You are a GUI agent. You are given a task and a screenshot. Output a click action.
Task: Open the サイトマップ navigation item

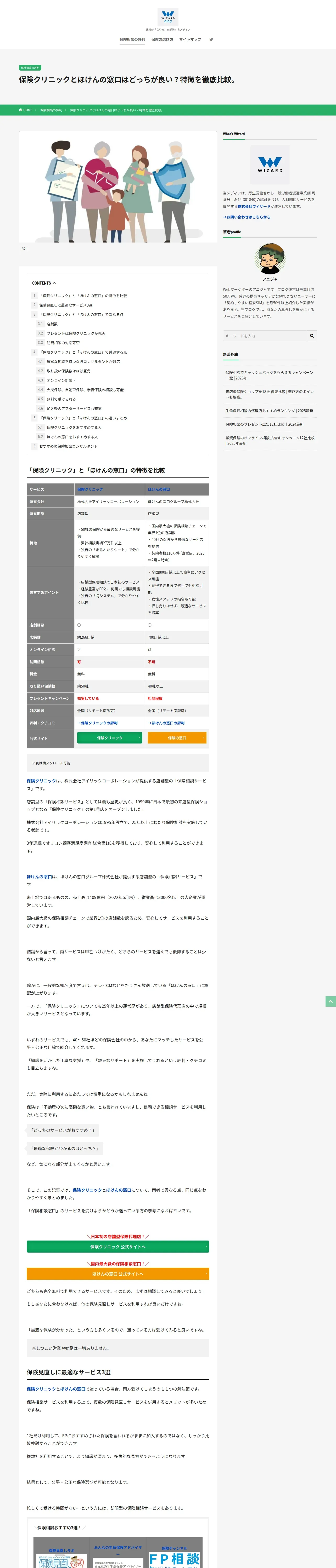coord(190,39)
